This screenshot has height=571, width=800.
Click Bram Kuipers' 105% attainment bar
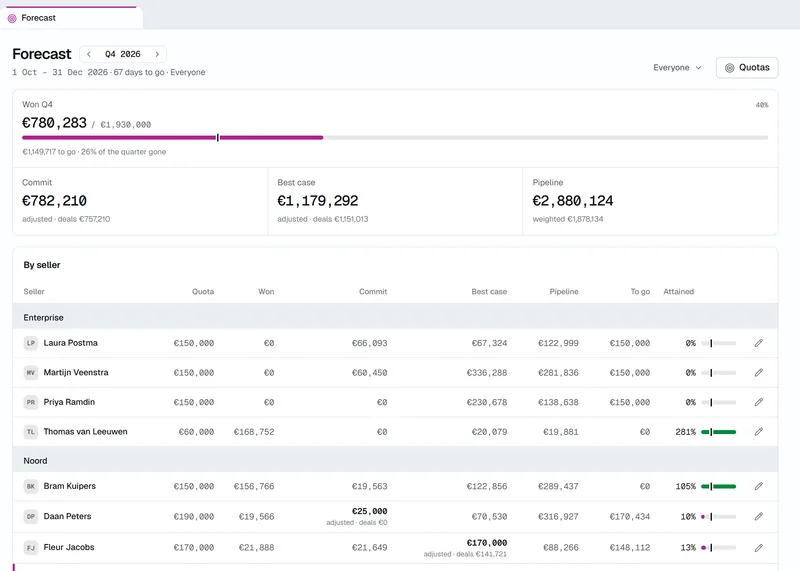[718, 486]
